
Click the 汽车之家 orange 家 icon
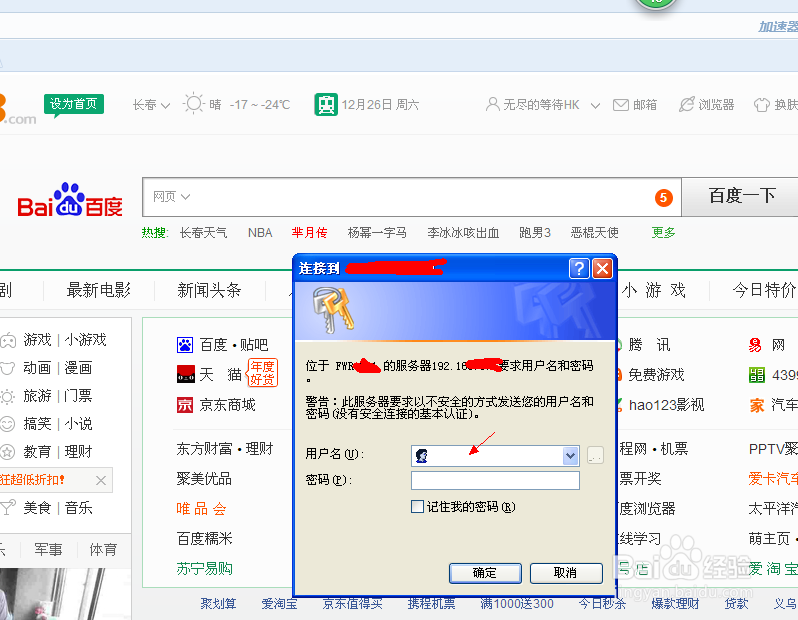point(757,405)
